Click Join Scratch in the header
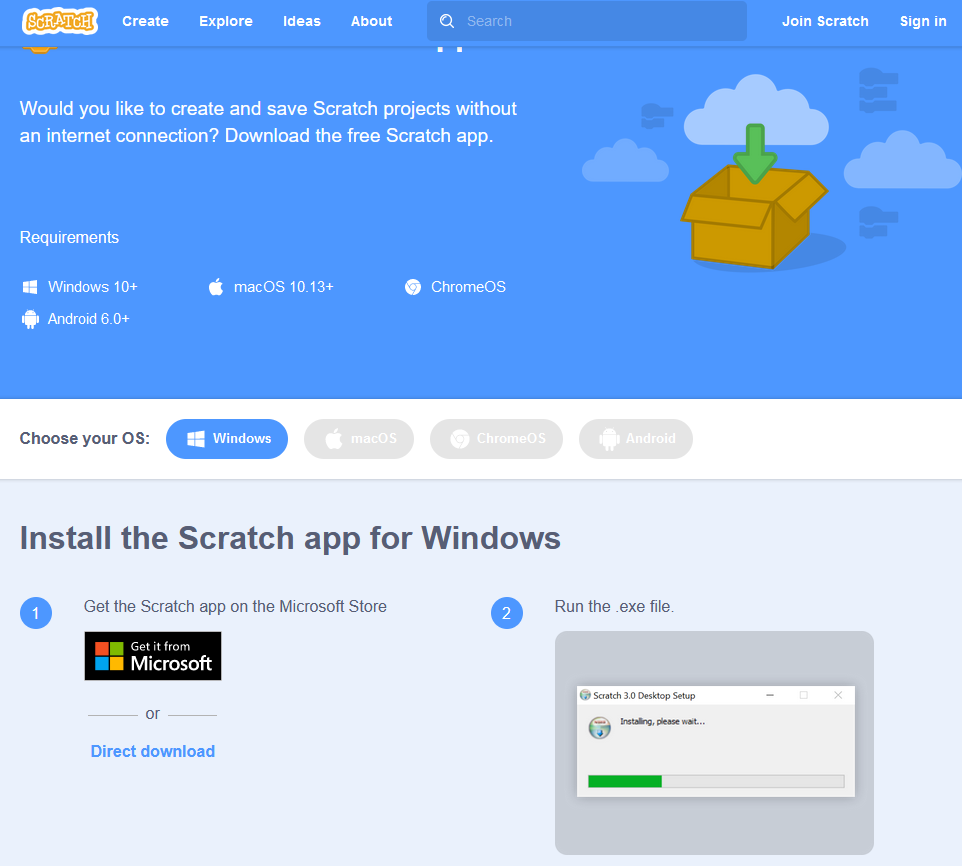The width and height of the screenshot is (962, 866). point(825,21)
